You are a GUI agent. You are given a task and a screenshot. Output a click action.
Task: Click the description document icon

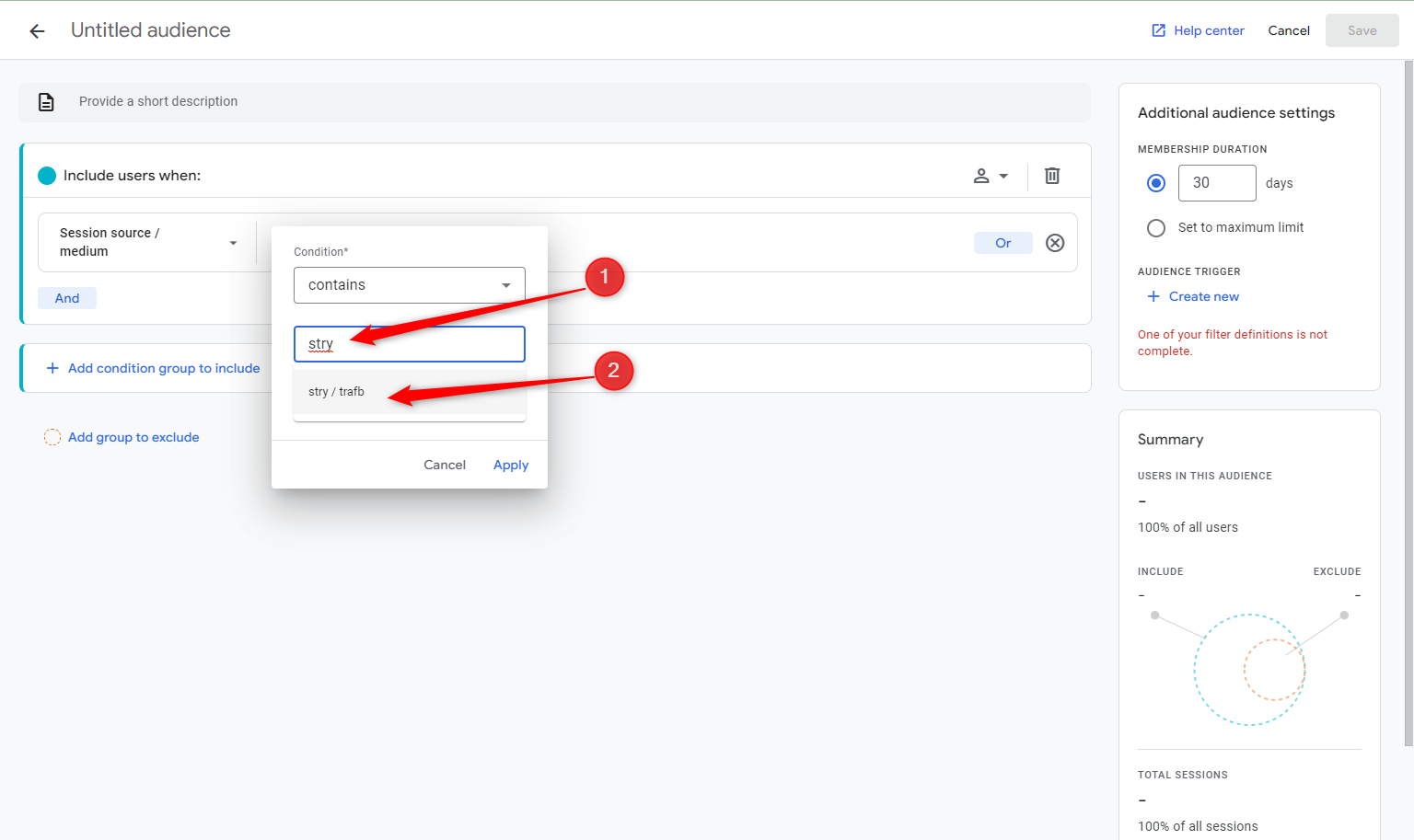(x=46, y=102)
